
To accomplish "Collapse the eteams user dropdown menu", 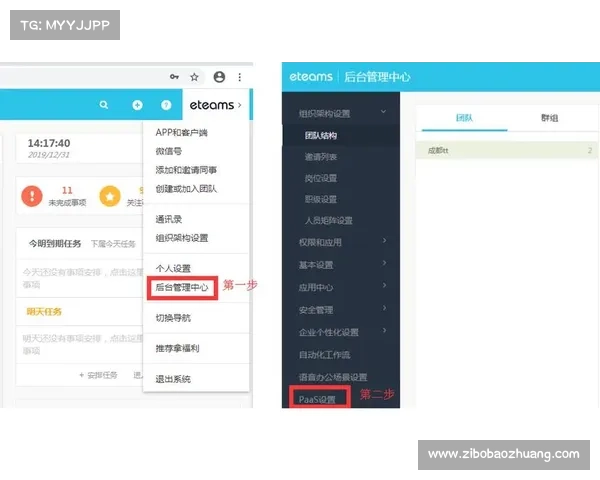I will [x=215, y=105].
